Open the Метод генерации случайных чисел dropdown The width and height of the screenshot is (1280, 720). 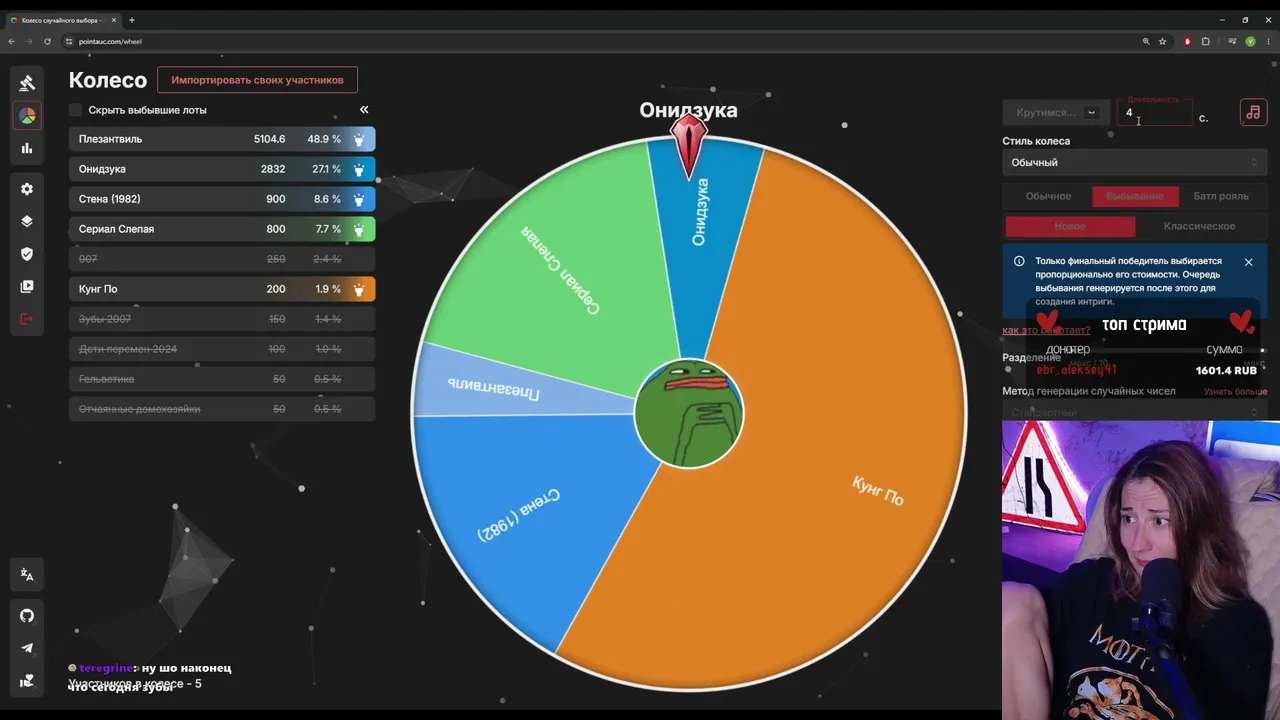click(x=1134, y=412)
